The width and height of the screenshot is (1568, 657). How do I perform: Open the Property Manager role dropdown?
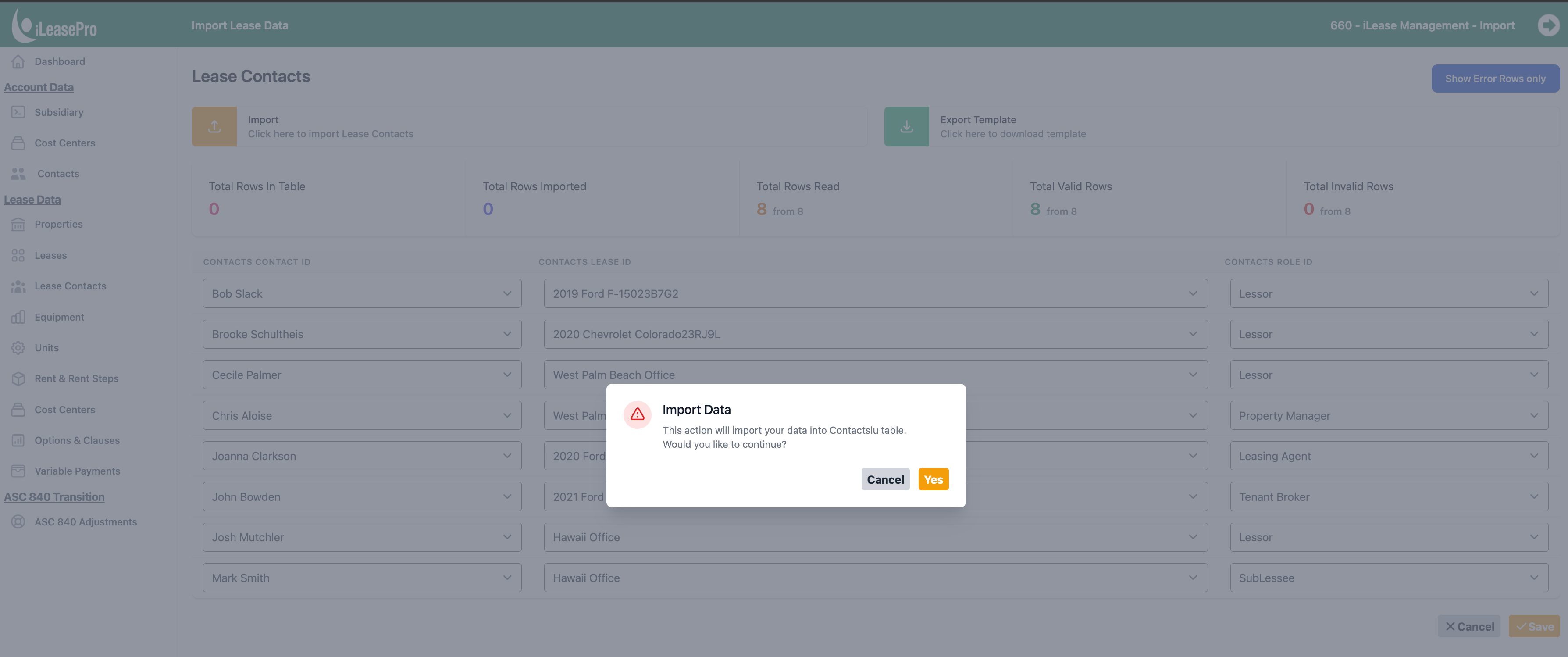pyautogui.click(x=1389, y=416)
